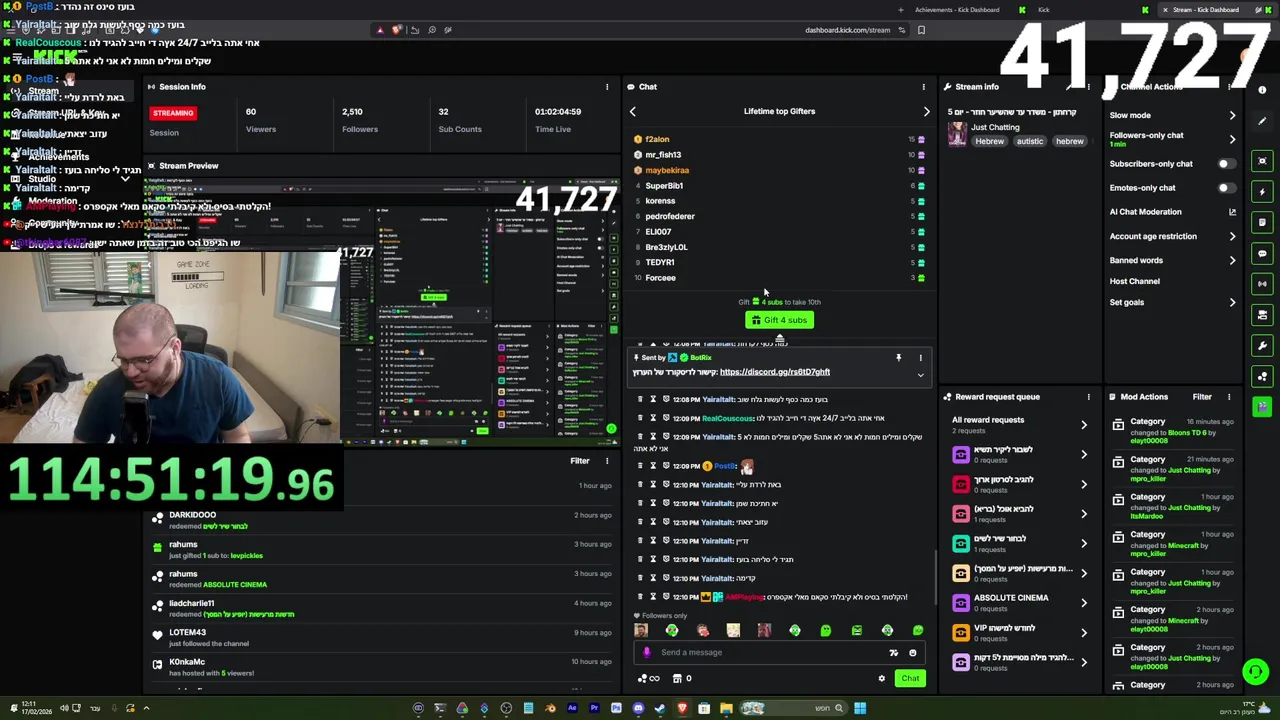Screen dimensions: 1280x720
Task: Switch to Achievements - Kick Dashboard tab
Action: [956, 10]
